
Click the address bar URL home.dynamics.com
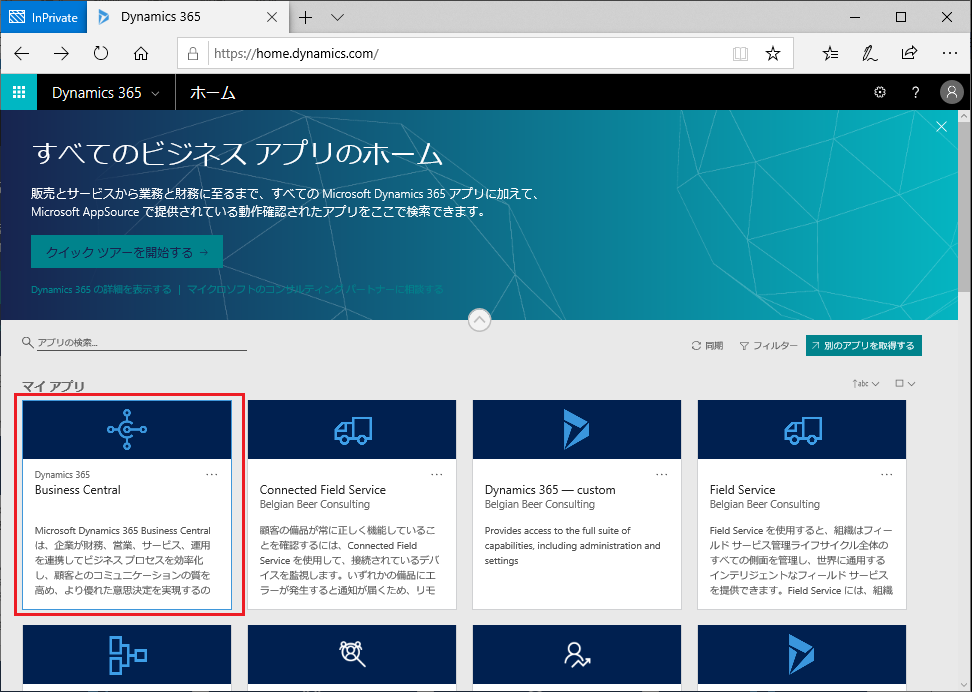296,53
